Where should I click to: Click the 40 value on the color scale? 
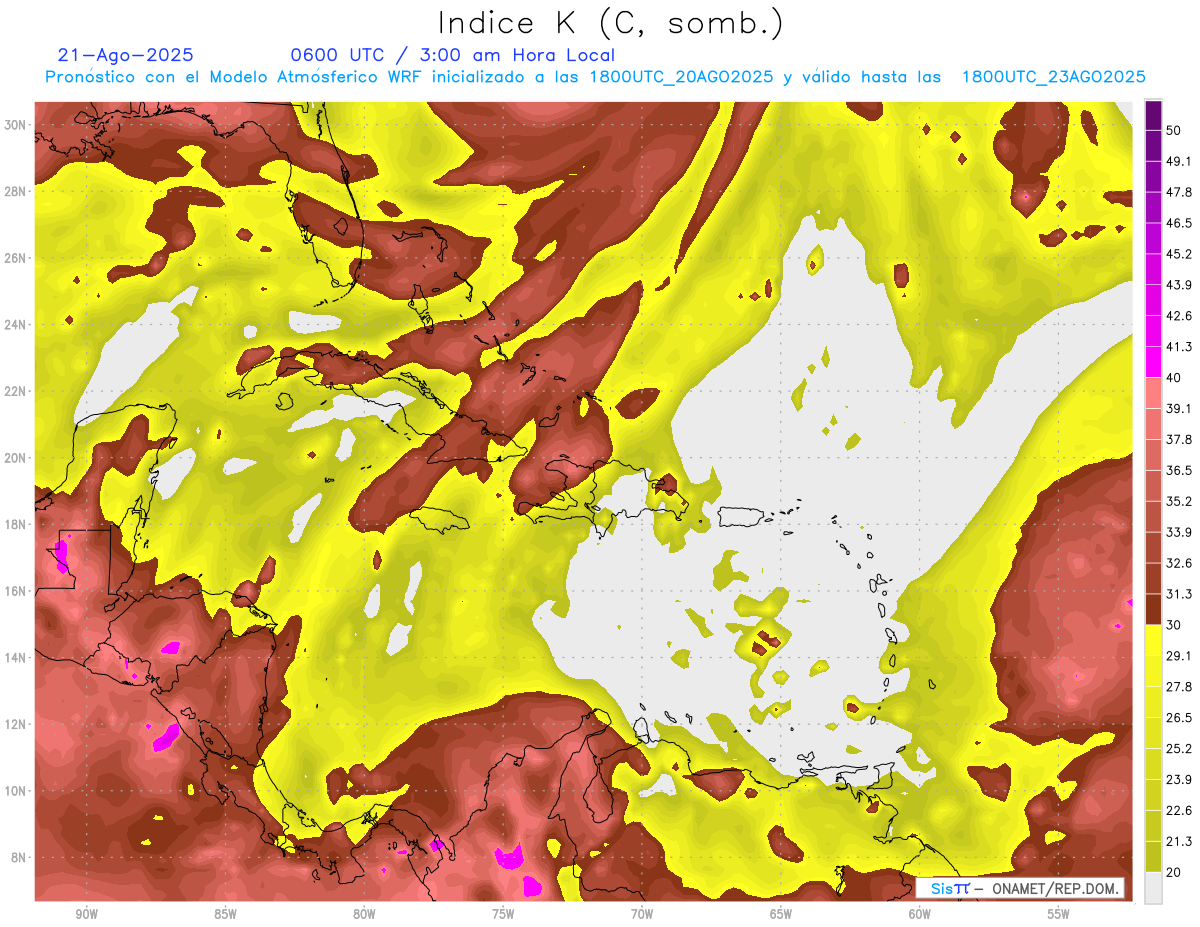tap(1174, 377)
